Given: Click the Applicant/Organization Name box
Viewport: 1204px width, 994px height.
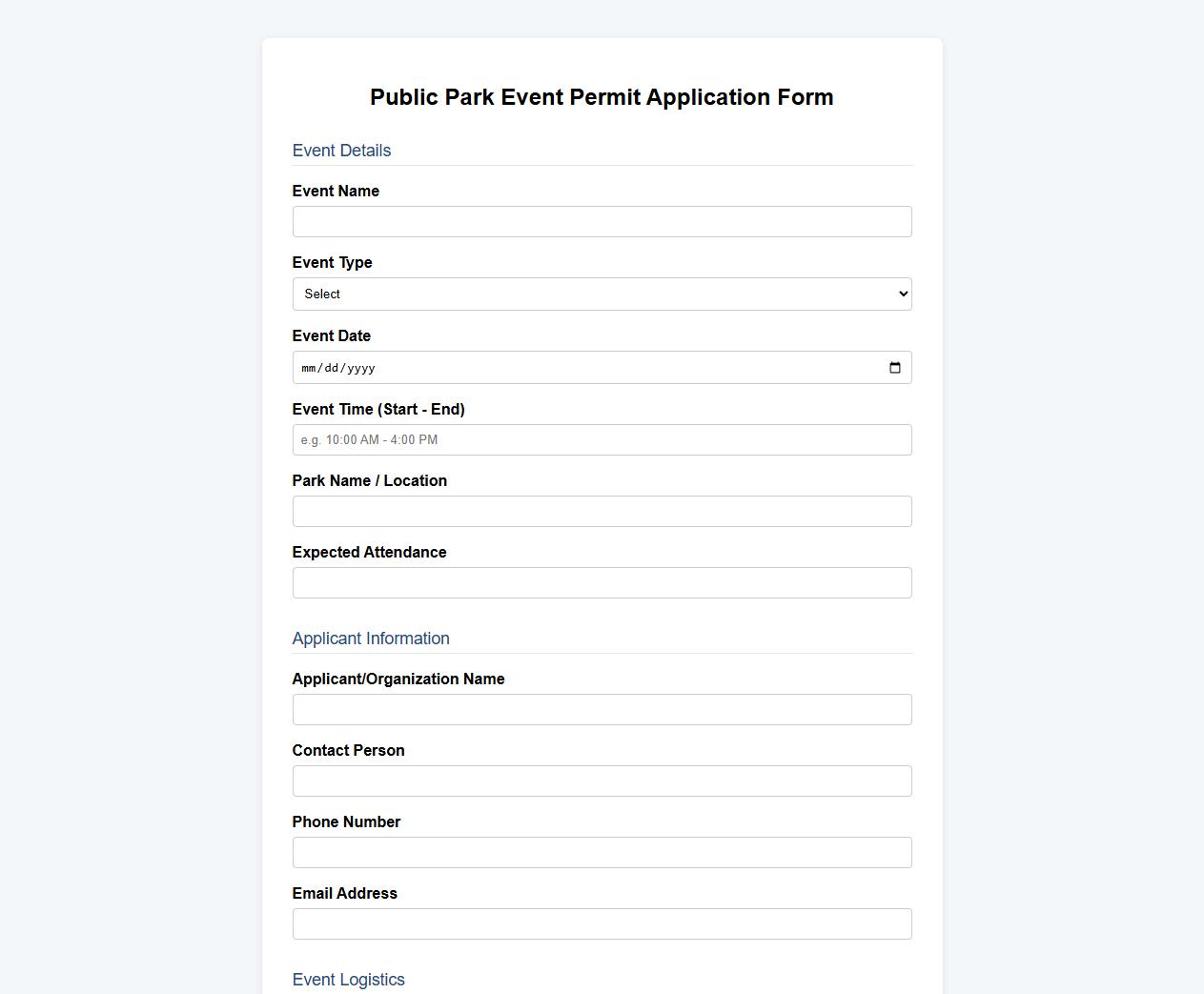Looking at the screenshot, I should pyautogui.click(x=602, y=709).
